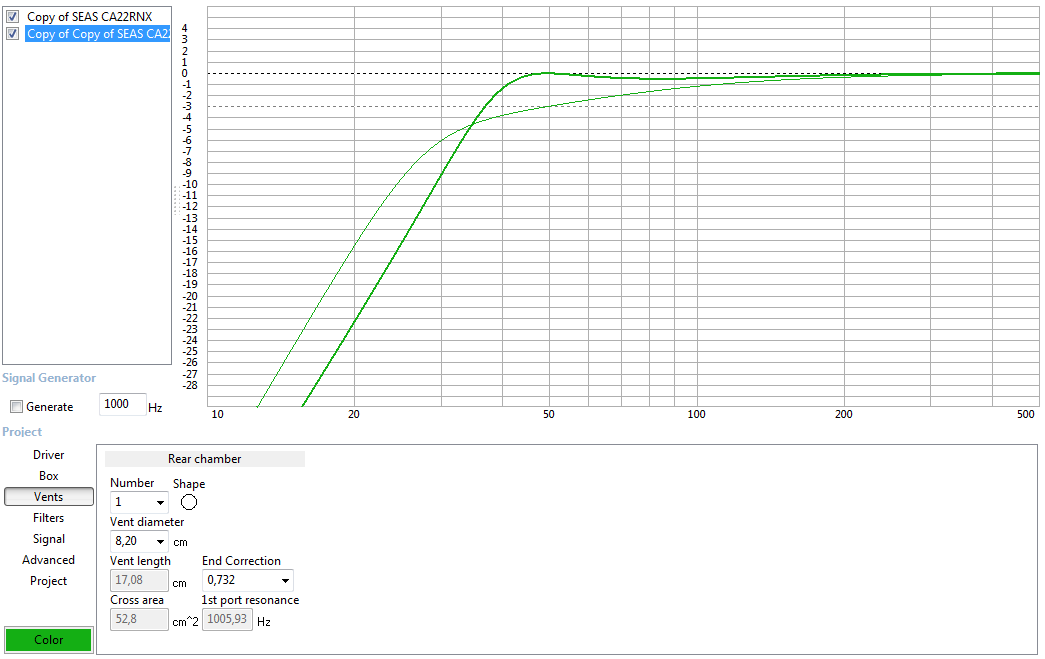Uncheck the Copy of SEAS CA22RNX checkbox
The width and height of the screenshot is (1045, 659).
13,17
